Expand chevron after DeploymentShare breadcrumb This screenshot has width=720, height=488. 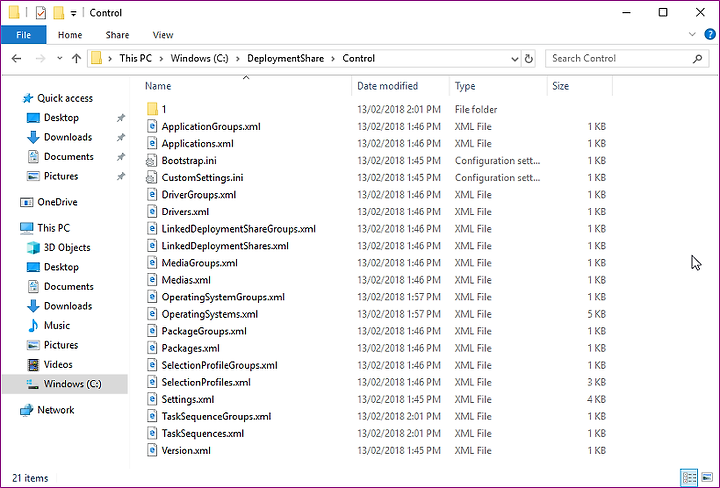tap(333, 59)
